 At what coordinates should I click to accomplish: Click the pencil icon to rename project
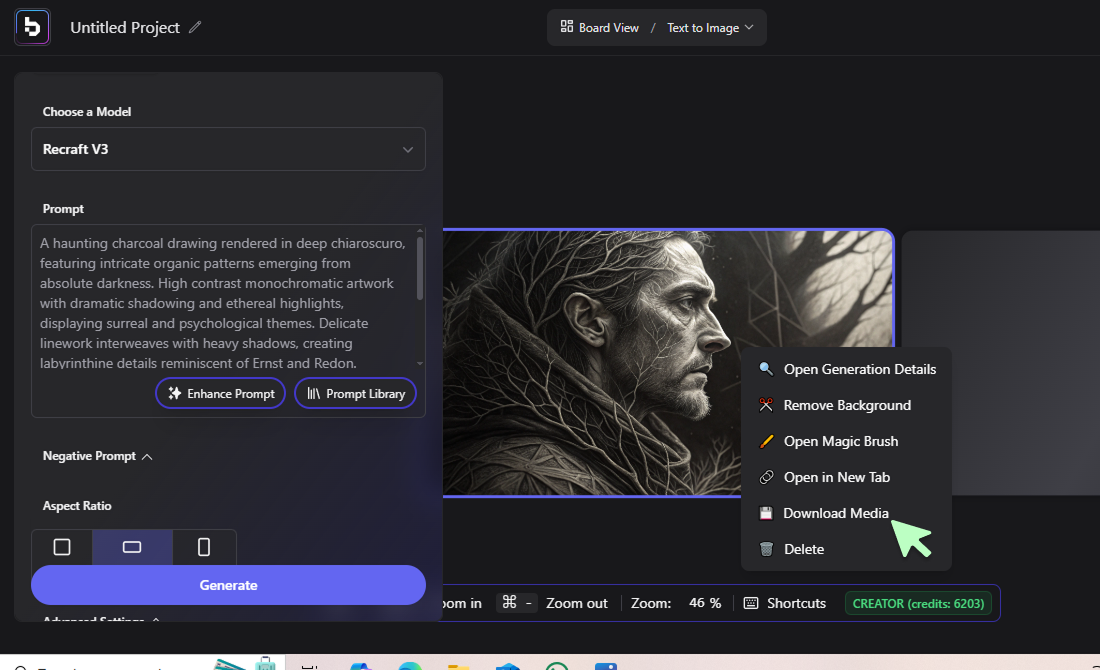click(x=195, y=27)
